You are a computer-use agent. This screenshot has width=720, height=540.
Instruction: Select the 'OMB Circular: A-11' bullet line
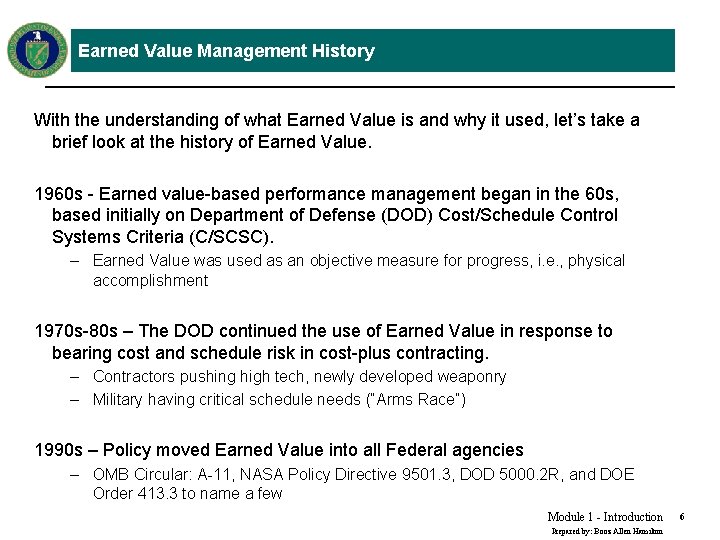[x=363, y=474]
